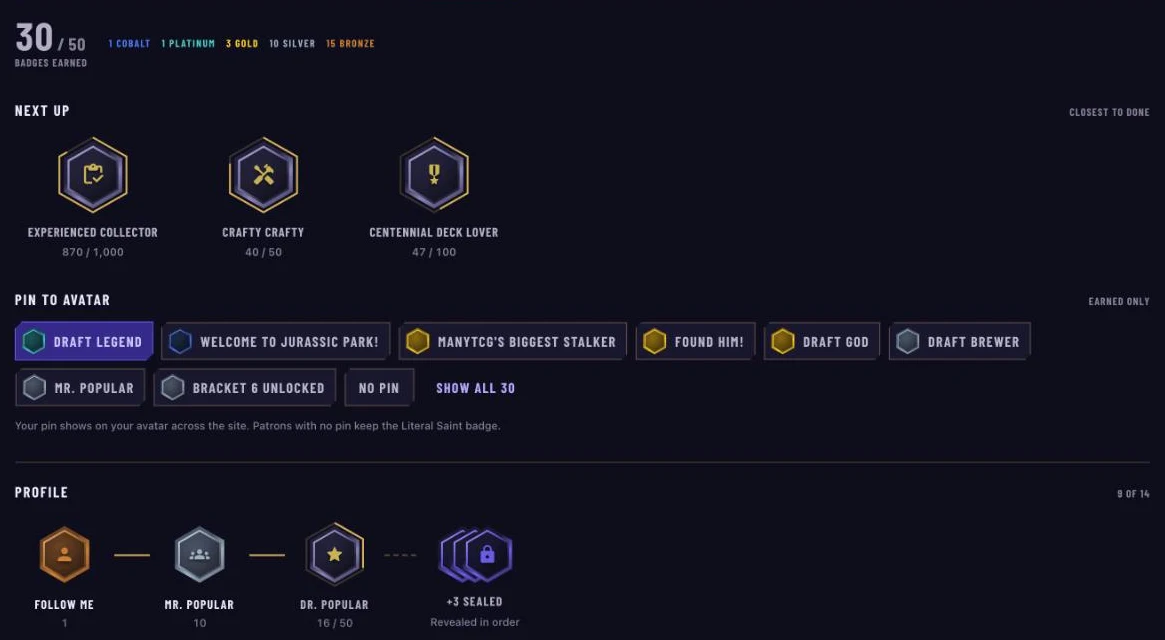The height and width of the screenshot is (640, 1165).
Task: Pin the Mr. Popular chip to avatar
Action: pos(80,387)
